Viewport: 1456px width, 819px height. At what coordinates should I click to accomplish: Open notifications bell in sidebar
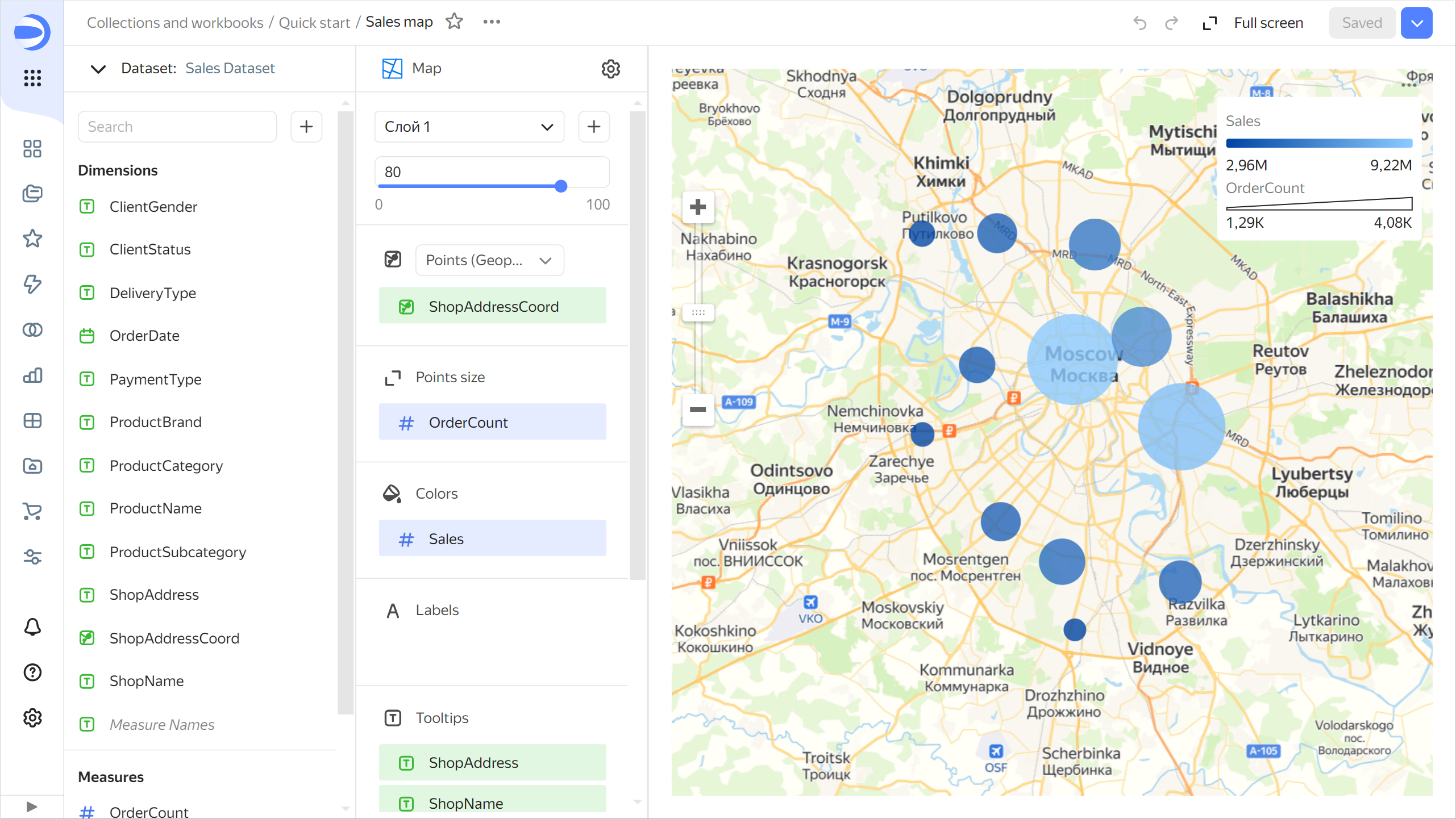tap(32, 626)
